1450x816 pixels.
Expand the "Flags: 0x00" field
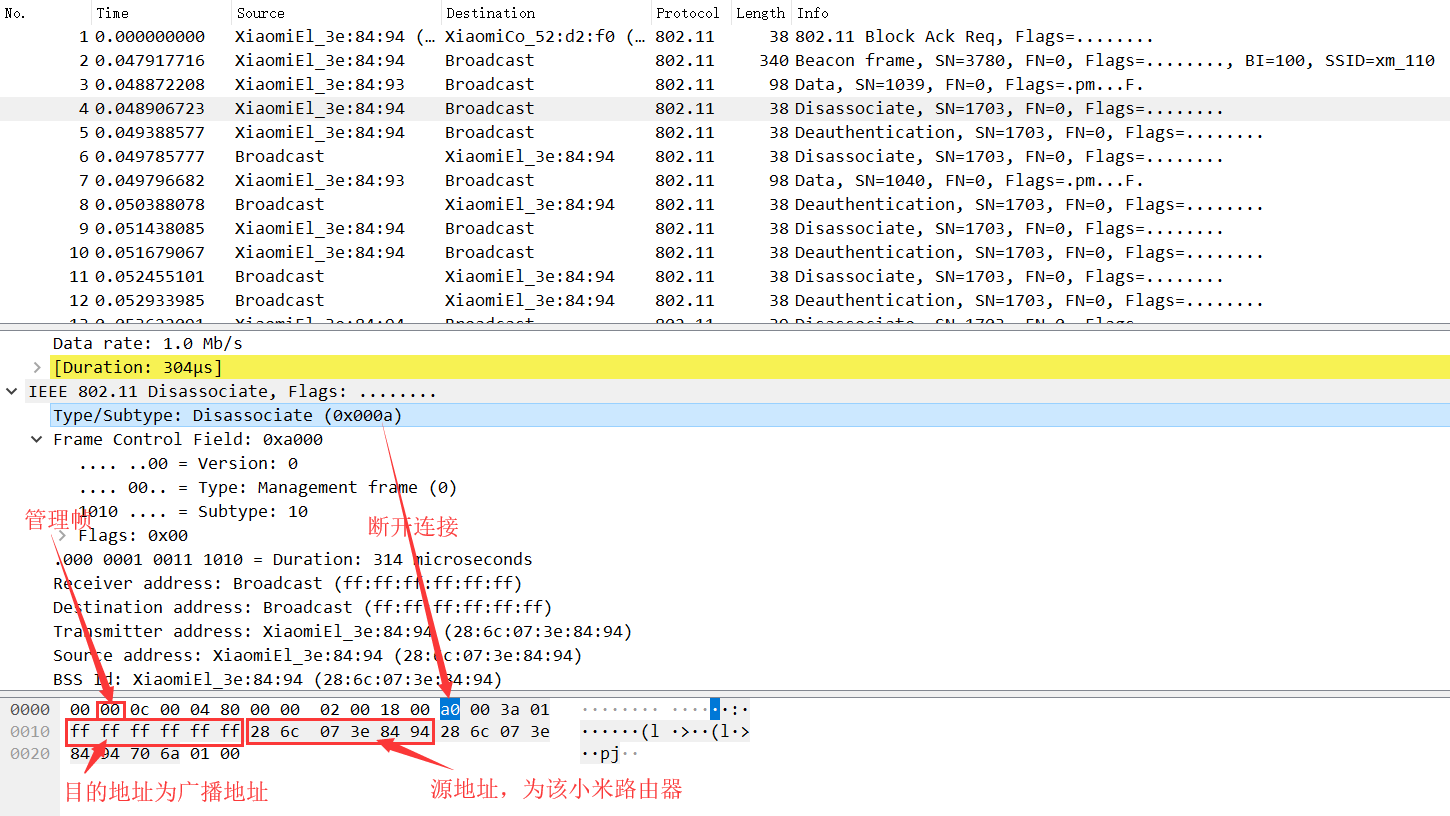(62, 535)
